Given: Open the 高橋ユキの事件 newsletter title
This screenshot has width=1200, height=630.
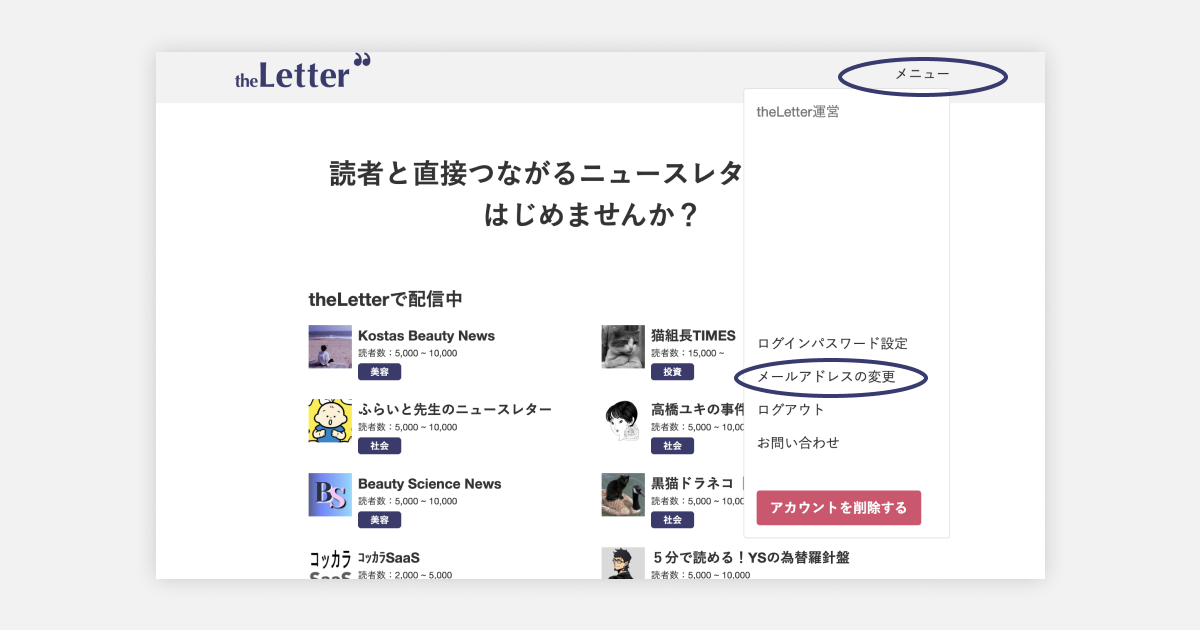Looking at the screenshot, I should 697,410.
